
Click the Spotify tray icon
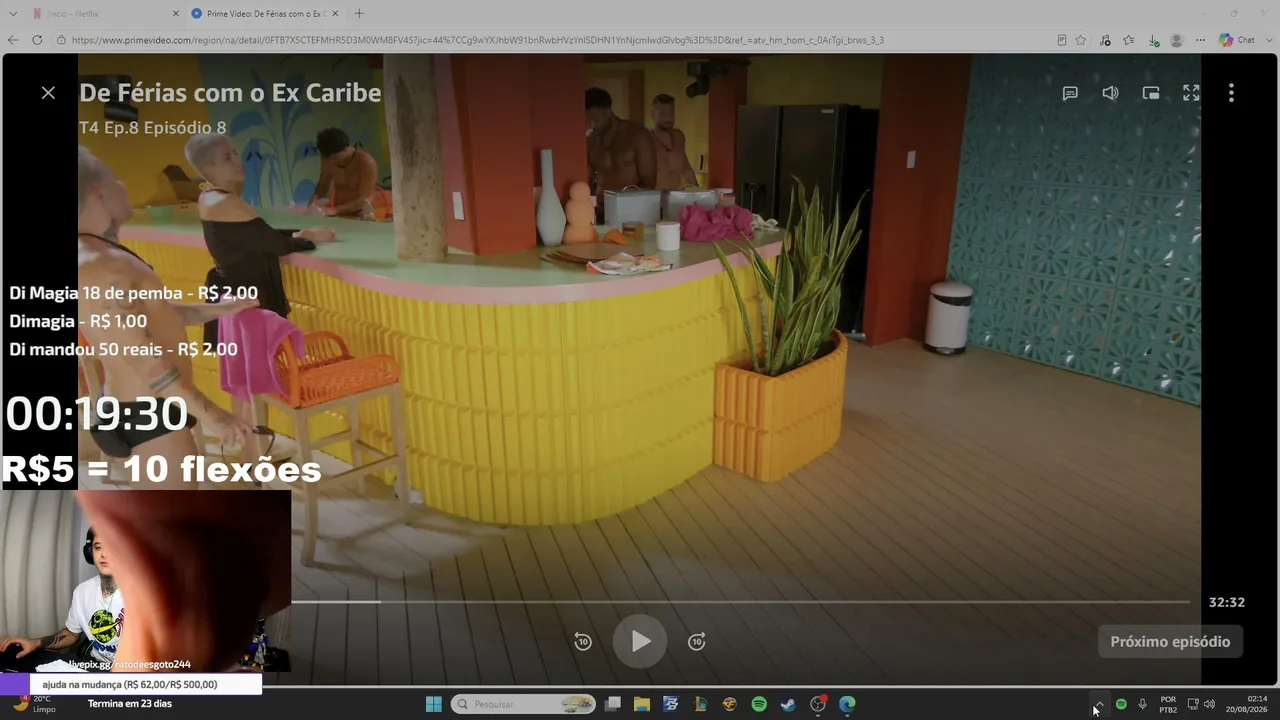point(1121,704)
